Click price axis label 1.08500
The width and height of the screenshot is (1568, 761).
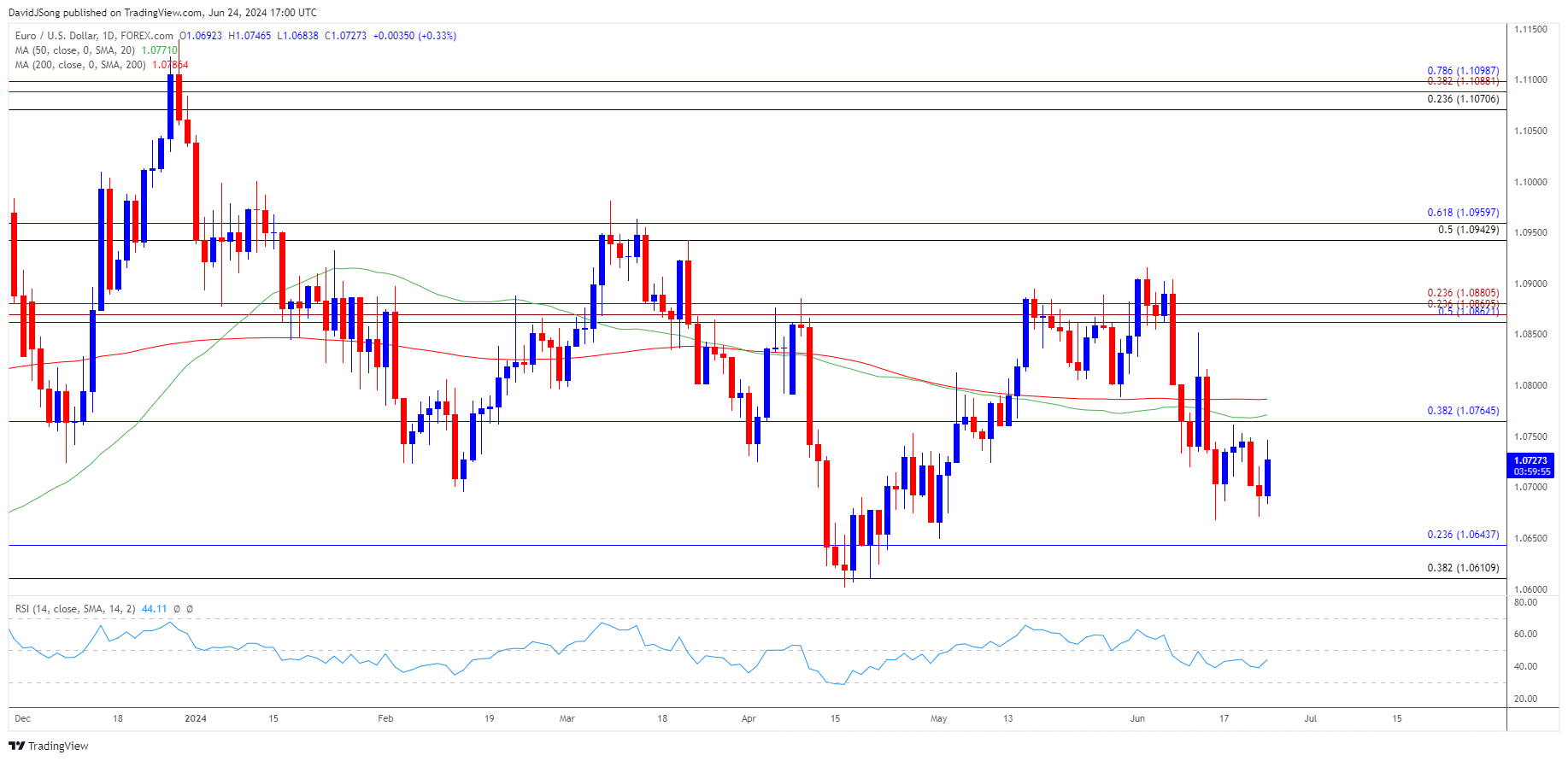[x=1530, y=334]
